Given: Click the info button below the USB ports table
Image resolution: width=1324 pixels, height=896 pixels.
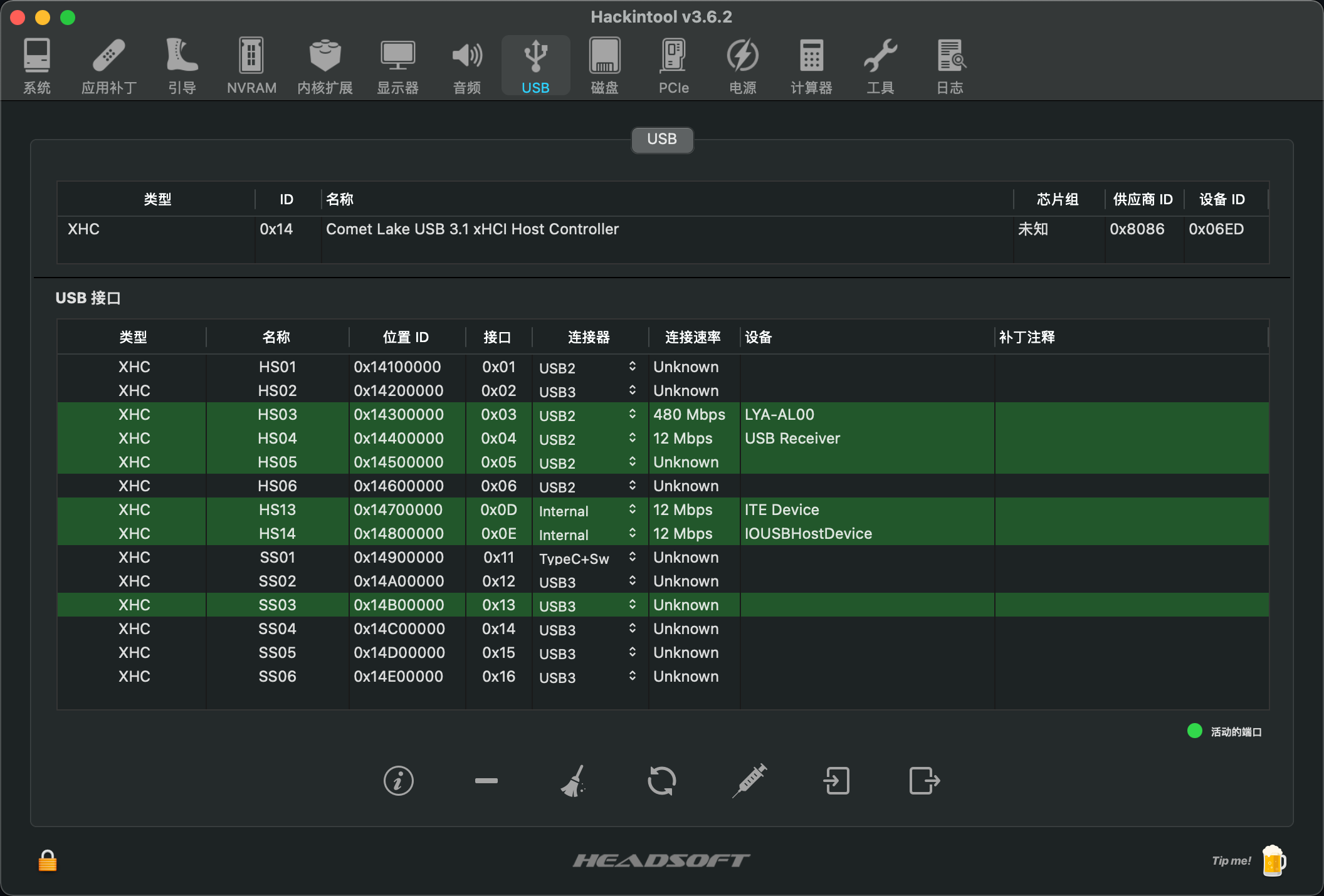Looking at the screenshot, I should pyautogui.click(x=399, y=781).
